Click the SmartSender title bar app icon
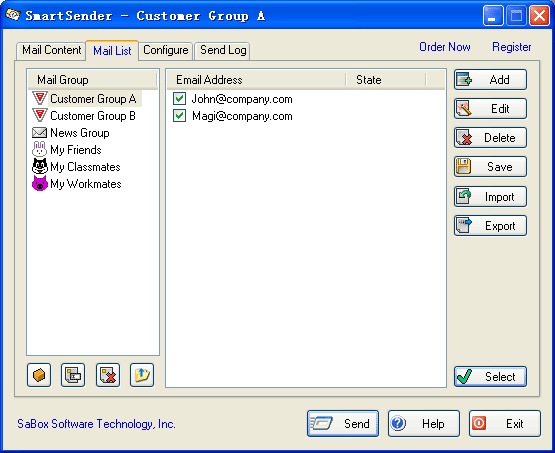The height and width of the screenshot is (453, 555). tap(13, 15)
